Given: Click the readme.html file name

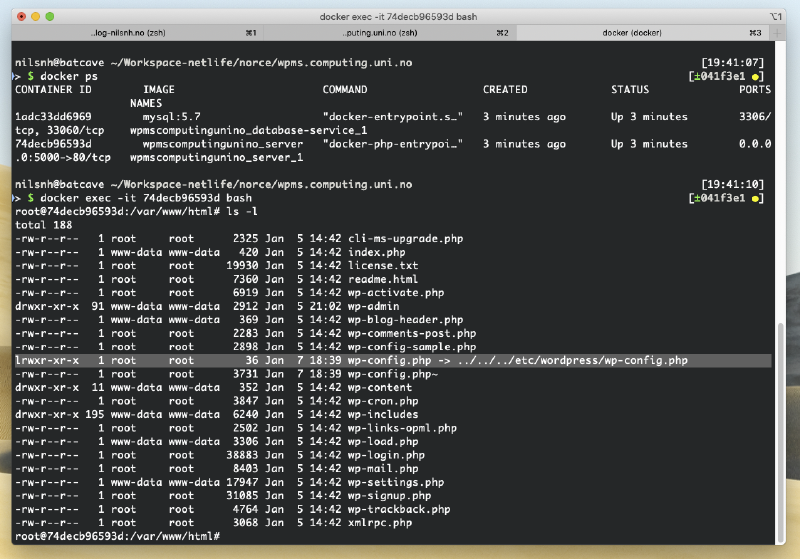Looking at the screenshot, I should 383,280.
